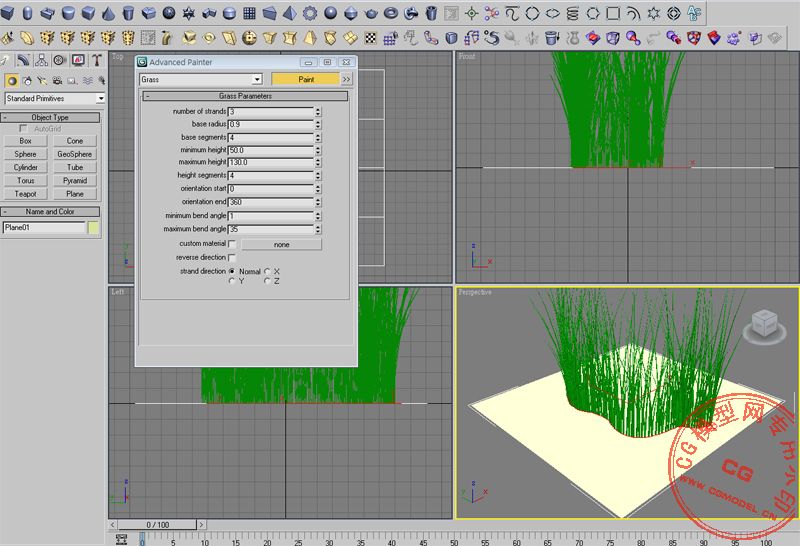
Task: Click the Text spline 'ABC' icon
Action: coord(694,13)
